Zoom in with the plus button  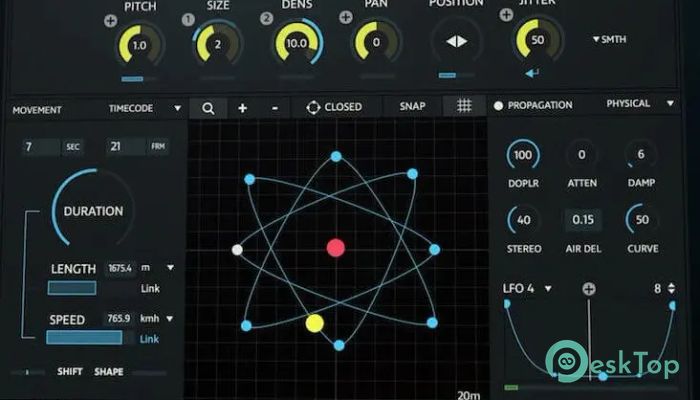(242, 108)
